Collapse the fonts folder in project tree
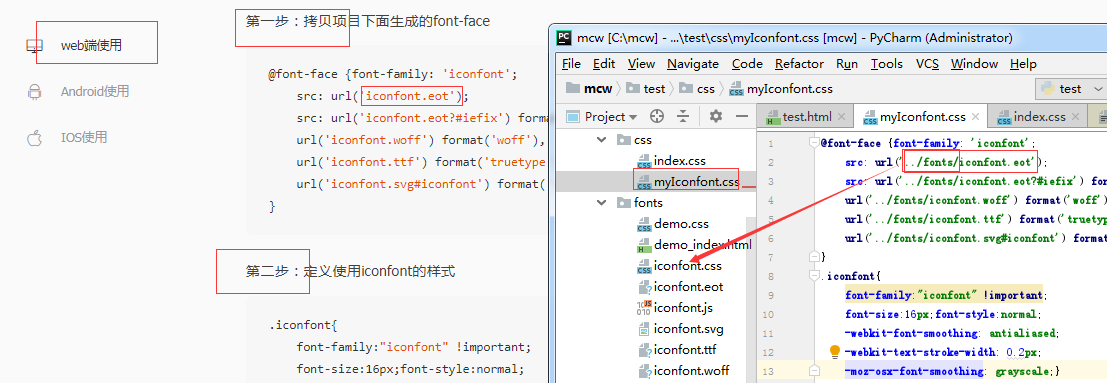 coord(602,203)
